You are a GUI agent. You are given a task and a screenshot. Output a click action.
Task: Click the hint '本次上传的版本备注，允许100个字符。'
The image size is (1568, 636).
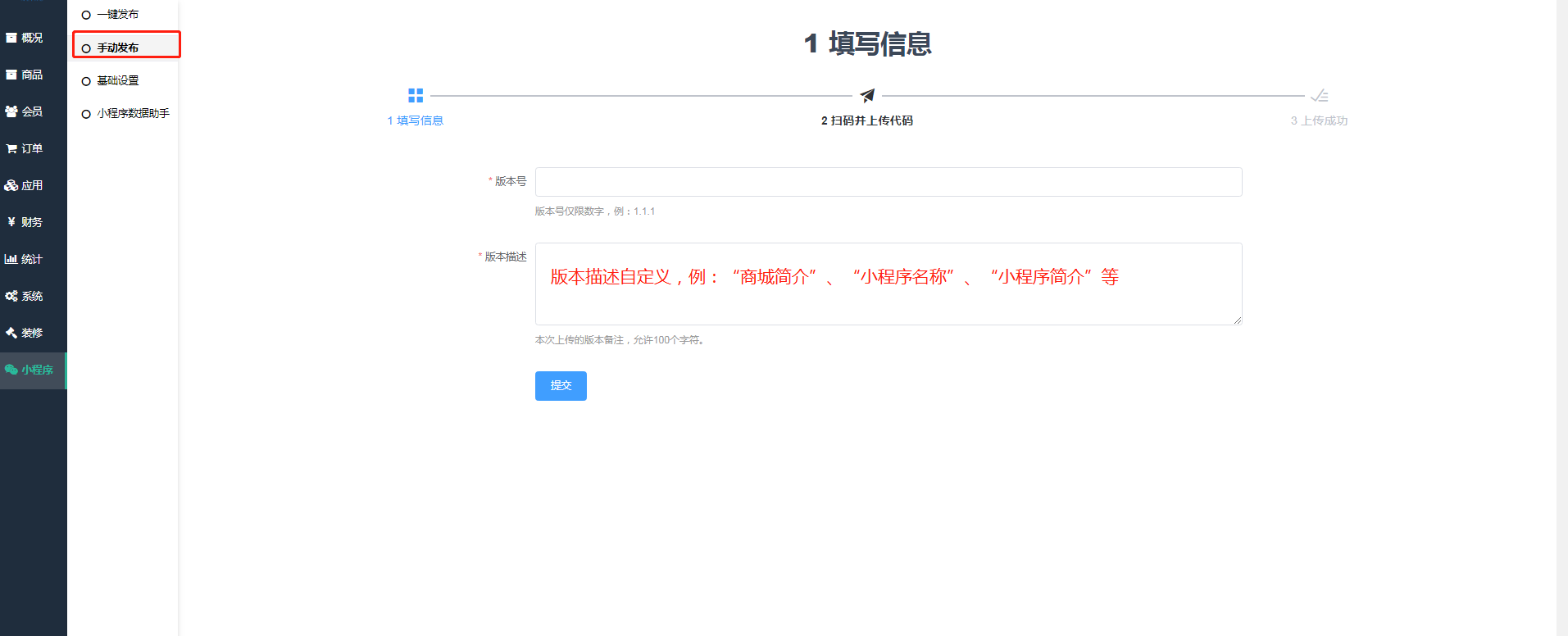click(x=620, y=340)
